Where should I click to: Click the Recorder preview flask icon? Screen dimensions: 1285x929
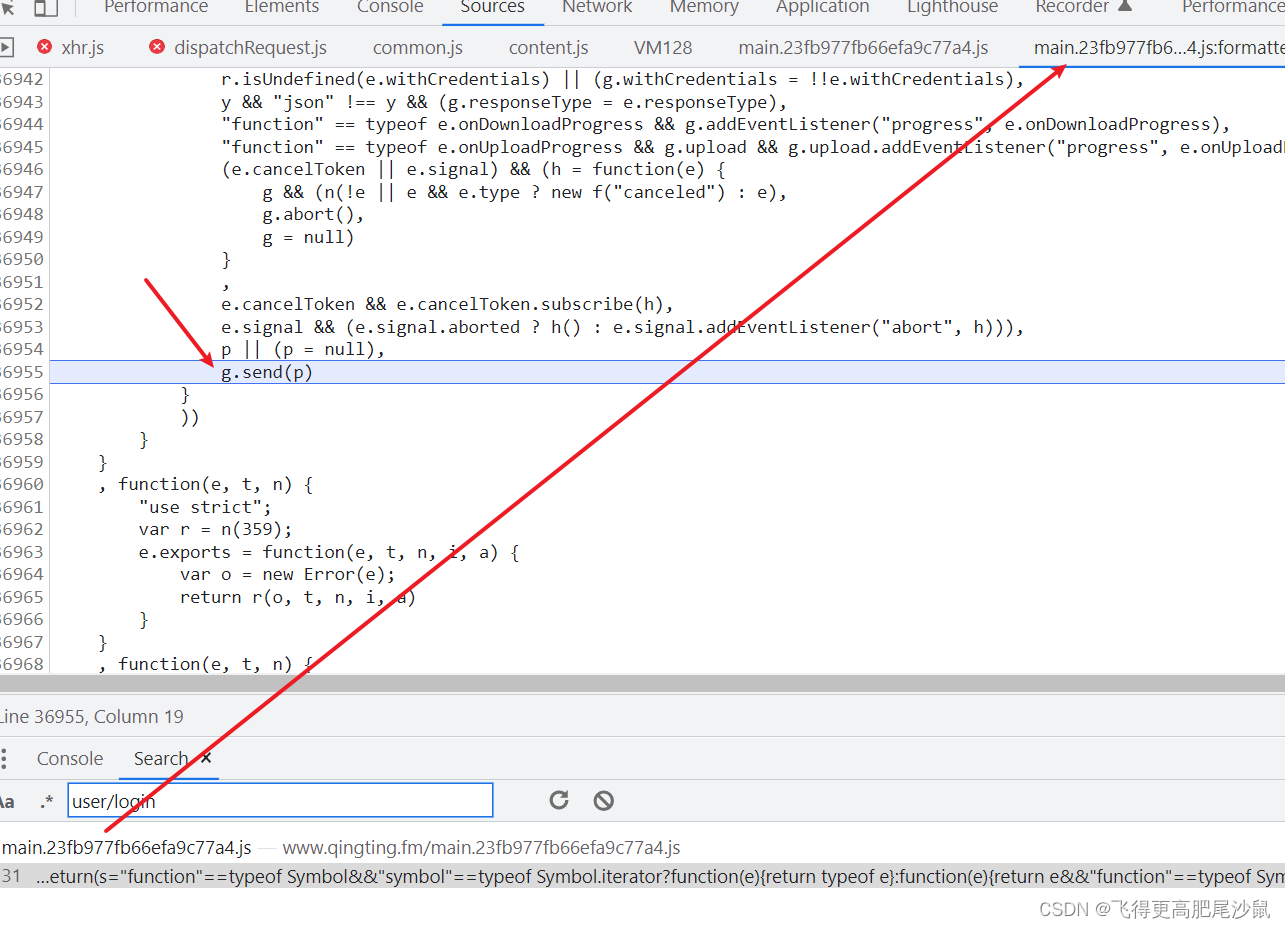tap(1125, 7)
